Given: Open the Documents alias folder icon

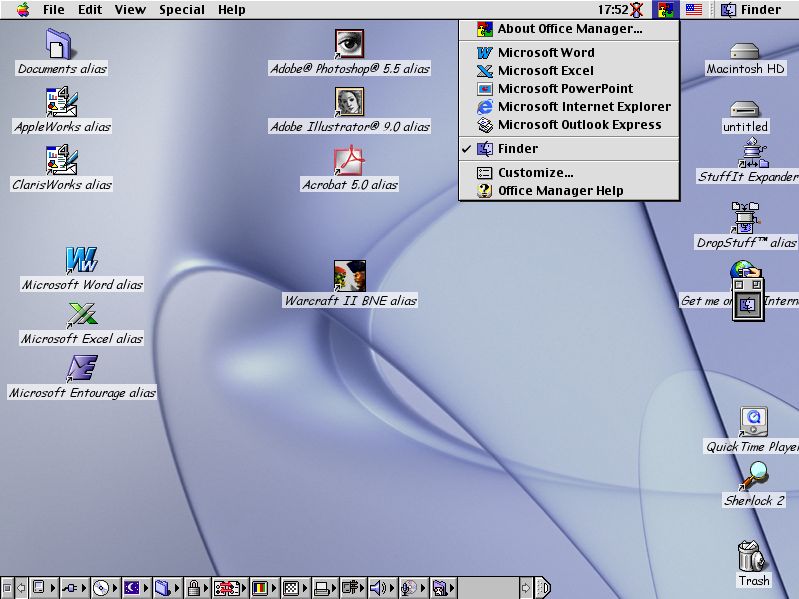Looking at the screenshot, I should tap(58, 44).
